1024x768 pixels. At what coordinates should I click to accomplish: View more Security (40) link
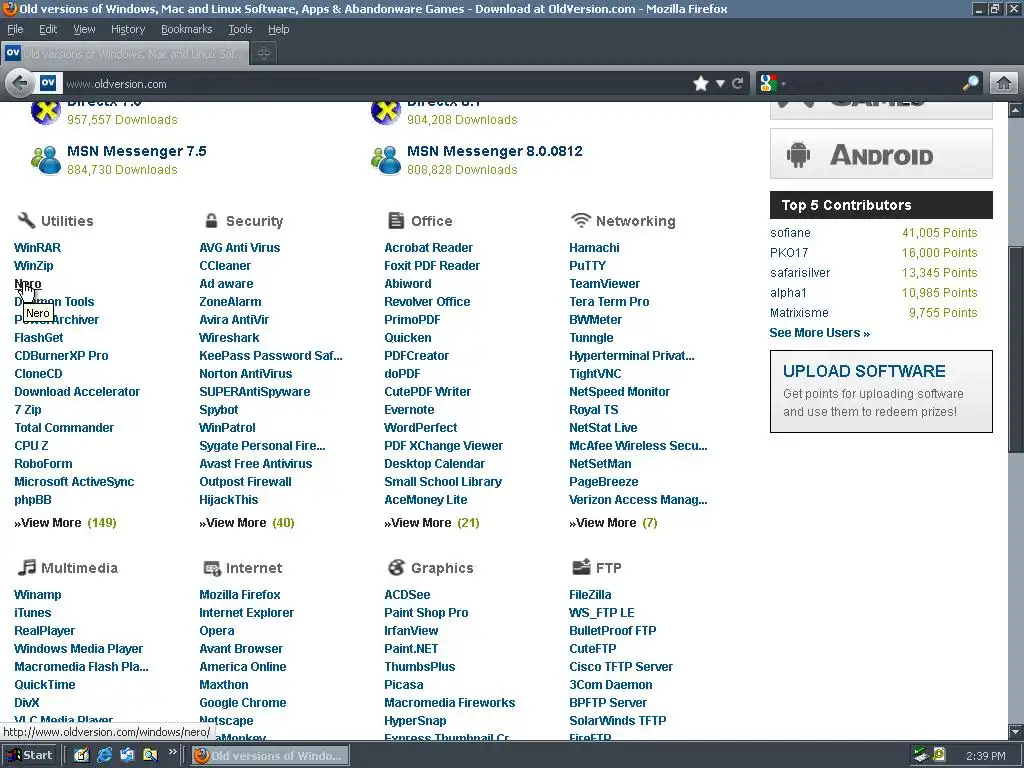(x=247, y=522)
